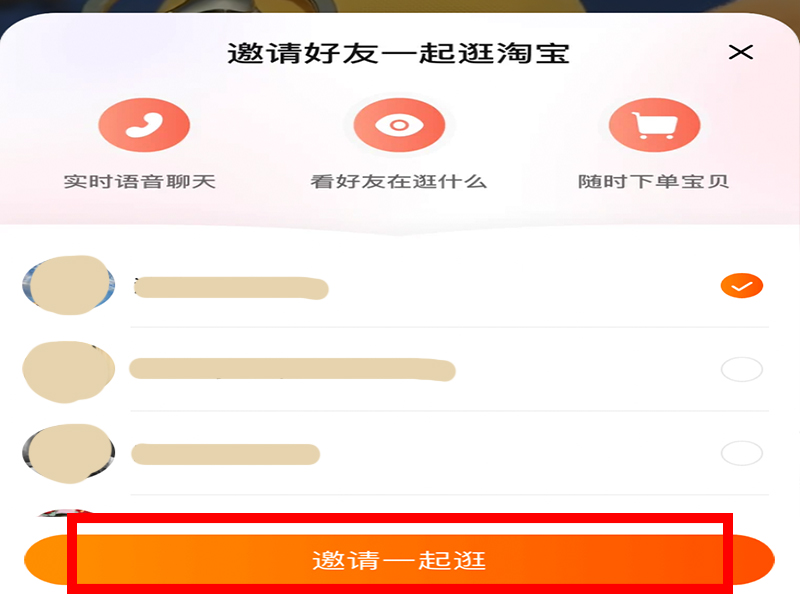The image size is (800, 600).
Task: Select the second friend's checkbox
Action: 741,369
